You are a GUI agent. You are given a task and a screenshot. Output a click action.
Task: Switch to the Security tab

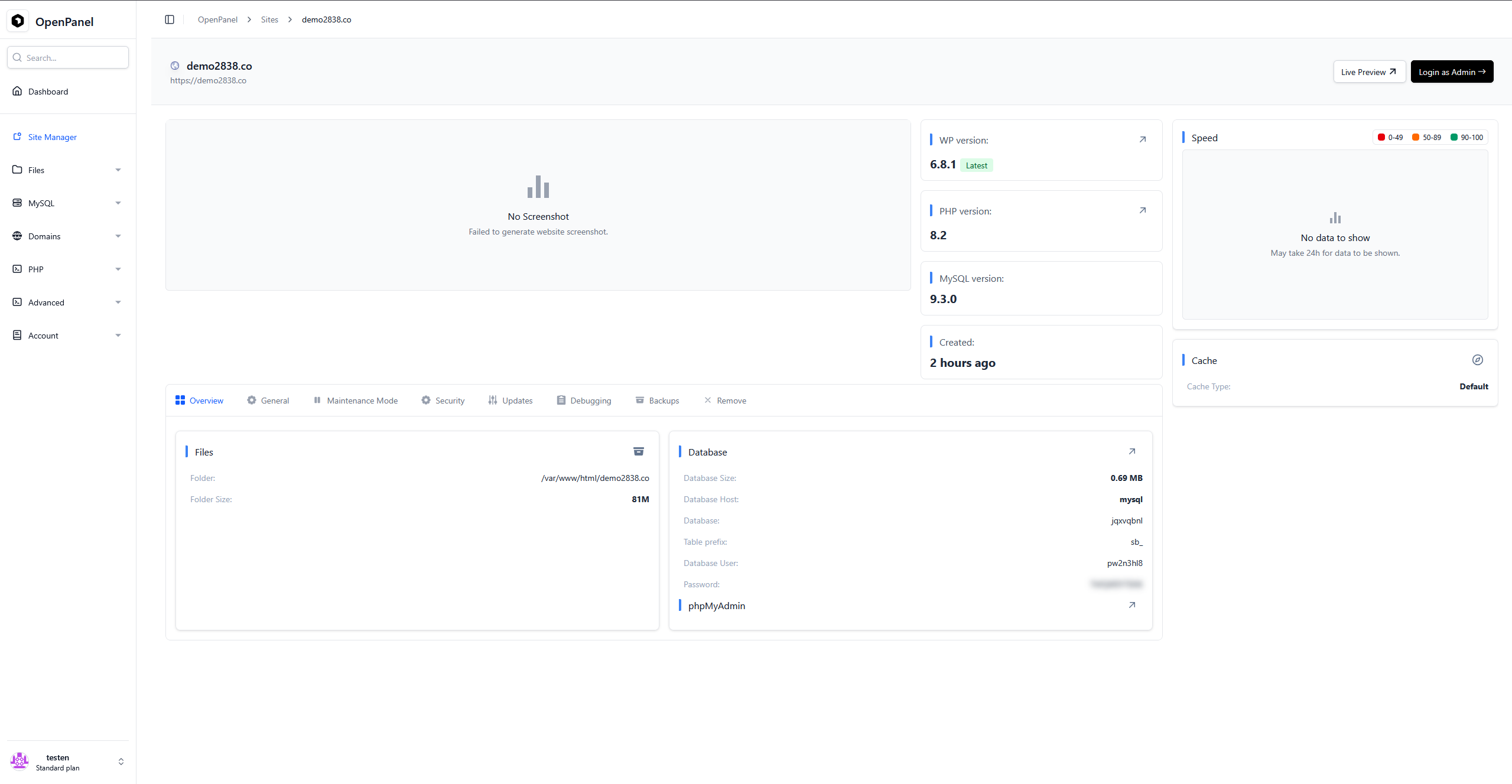click(443, 401)
